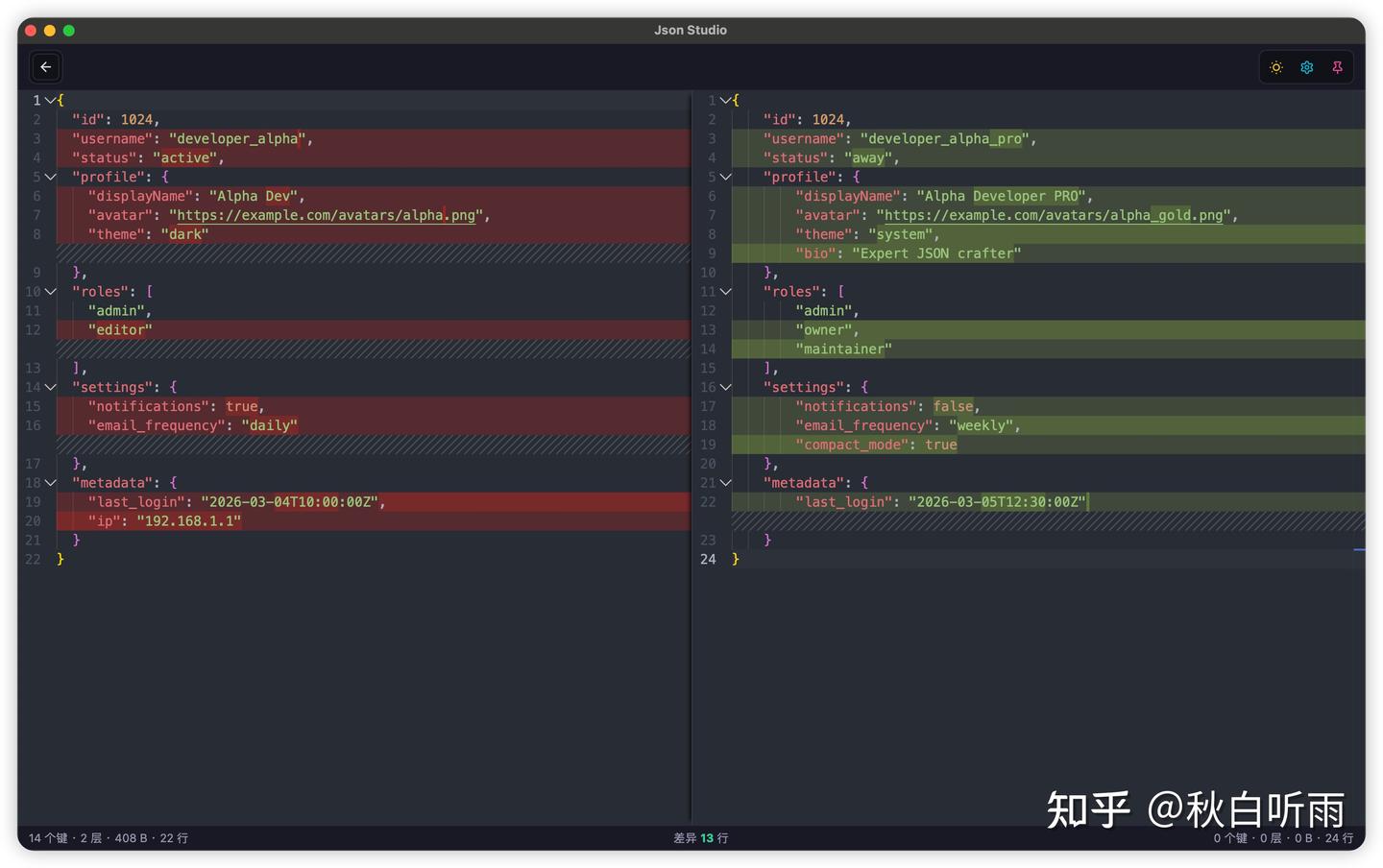The width and height of the screenshot is (1383, 868).
Task: Click the "maintainer" role in the right pane
Action: pos(844,349)
